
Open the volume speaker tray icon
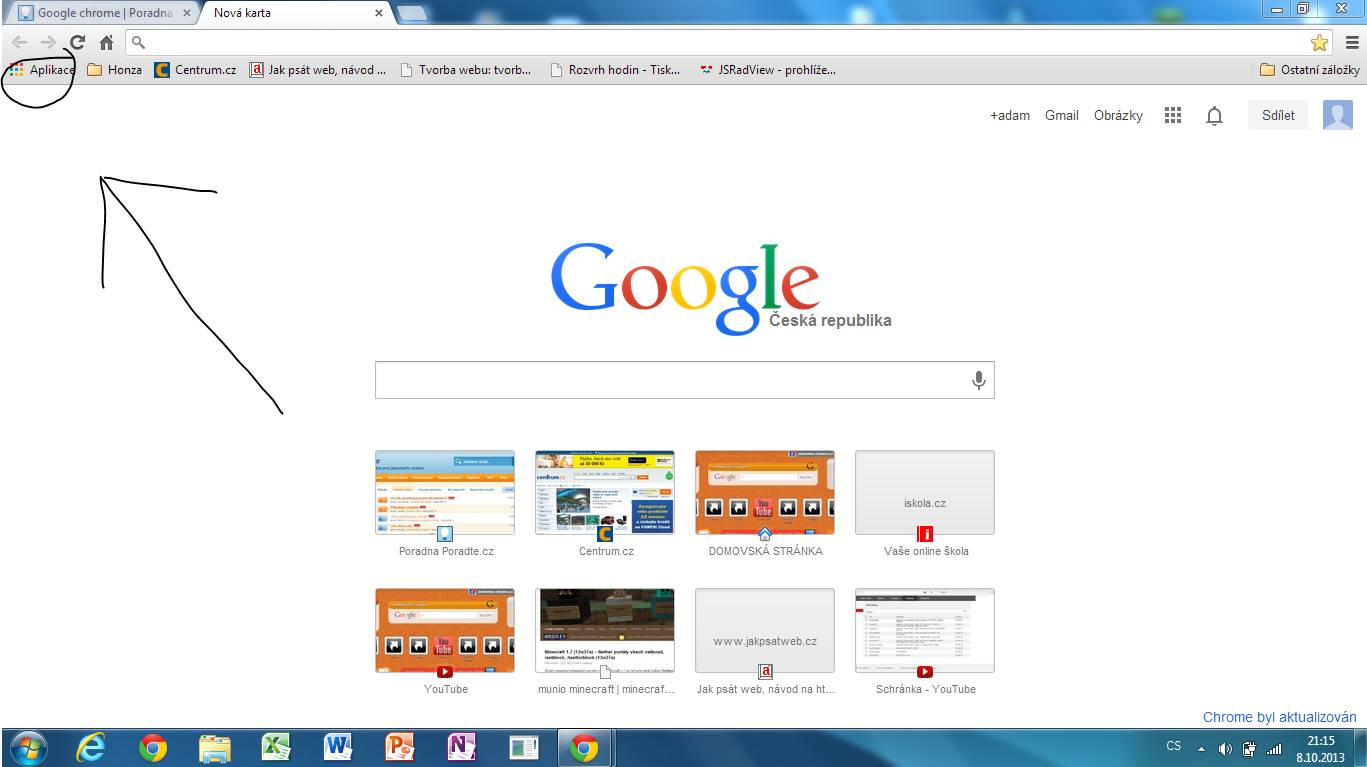[x=1225, y=748]
